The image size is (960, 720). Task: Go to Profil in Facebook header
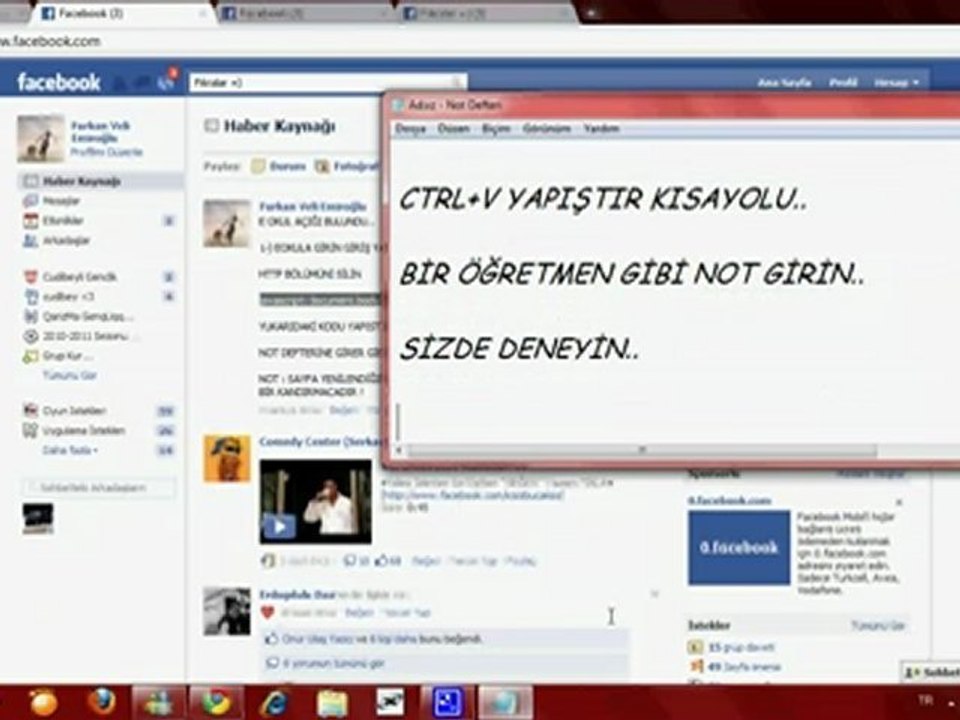click(x=843, y=82)
